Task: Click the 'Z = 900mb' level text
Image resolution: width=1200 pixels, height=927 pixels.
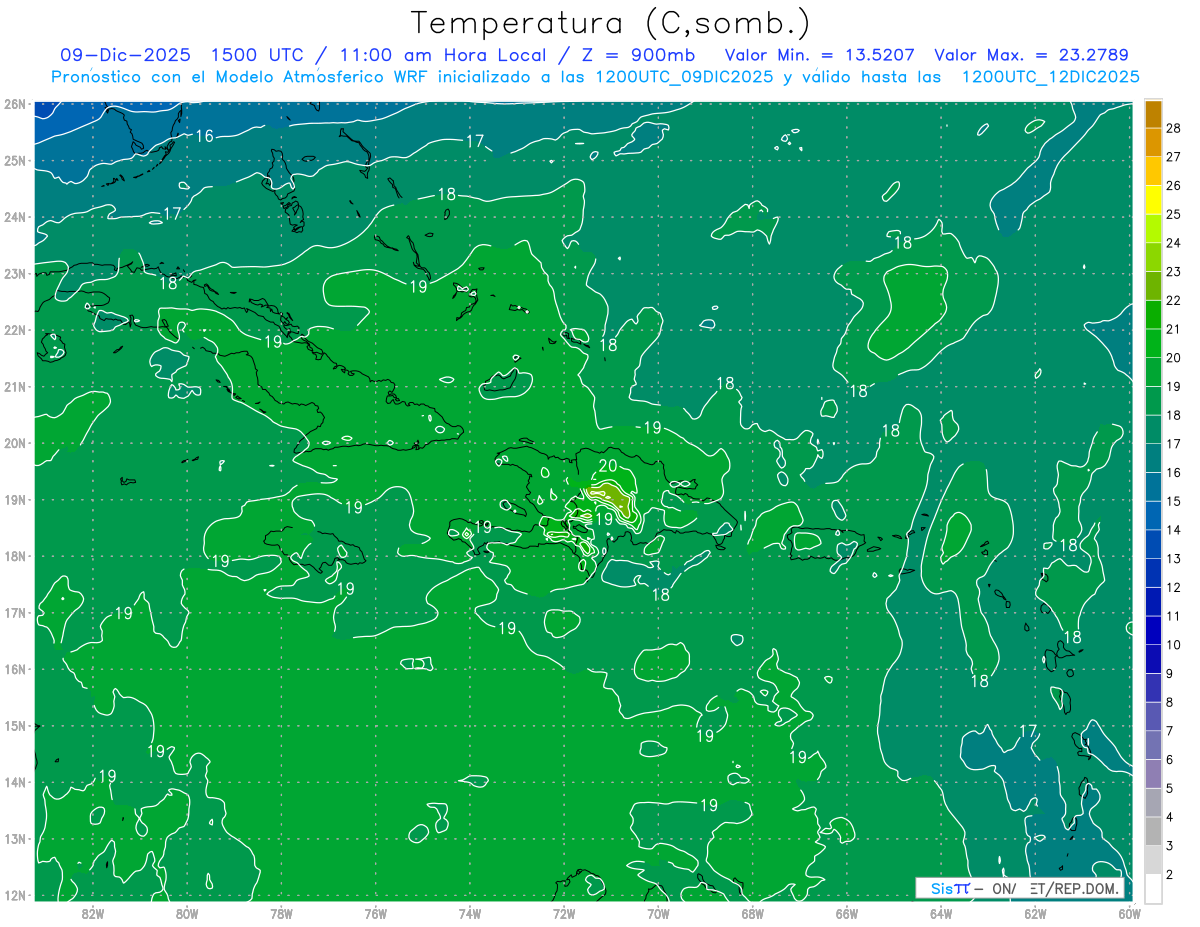Action: (x=636, y=56)
